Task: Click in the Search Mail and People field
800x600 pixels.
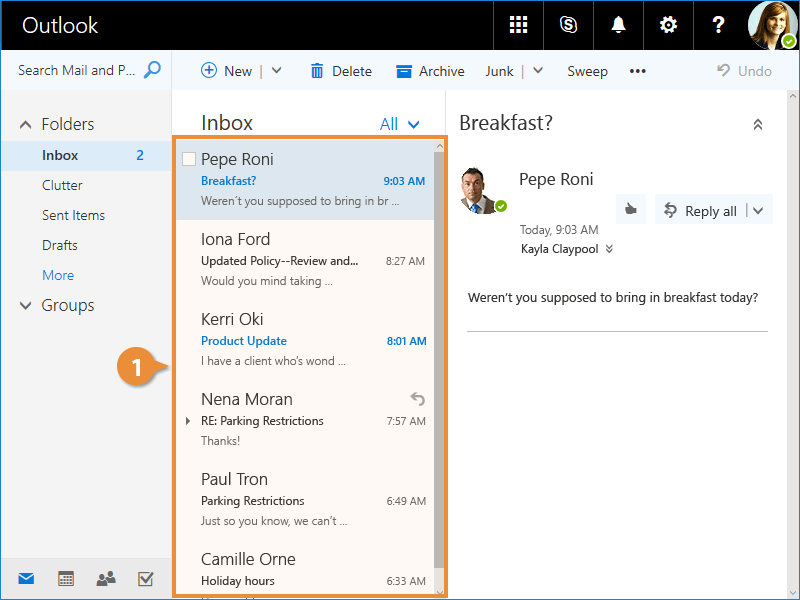Action: tap(78, 70)
